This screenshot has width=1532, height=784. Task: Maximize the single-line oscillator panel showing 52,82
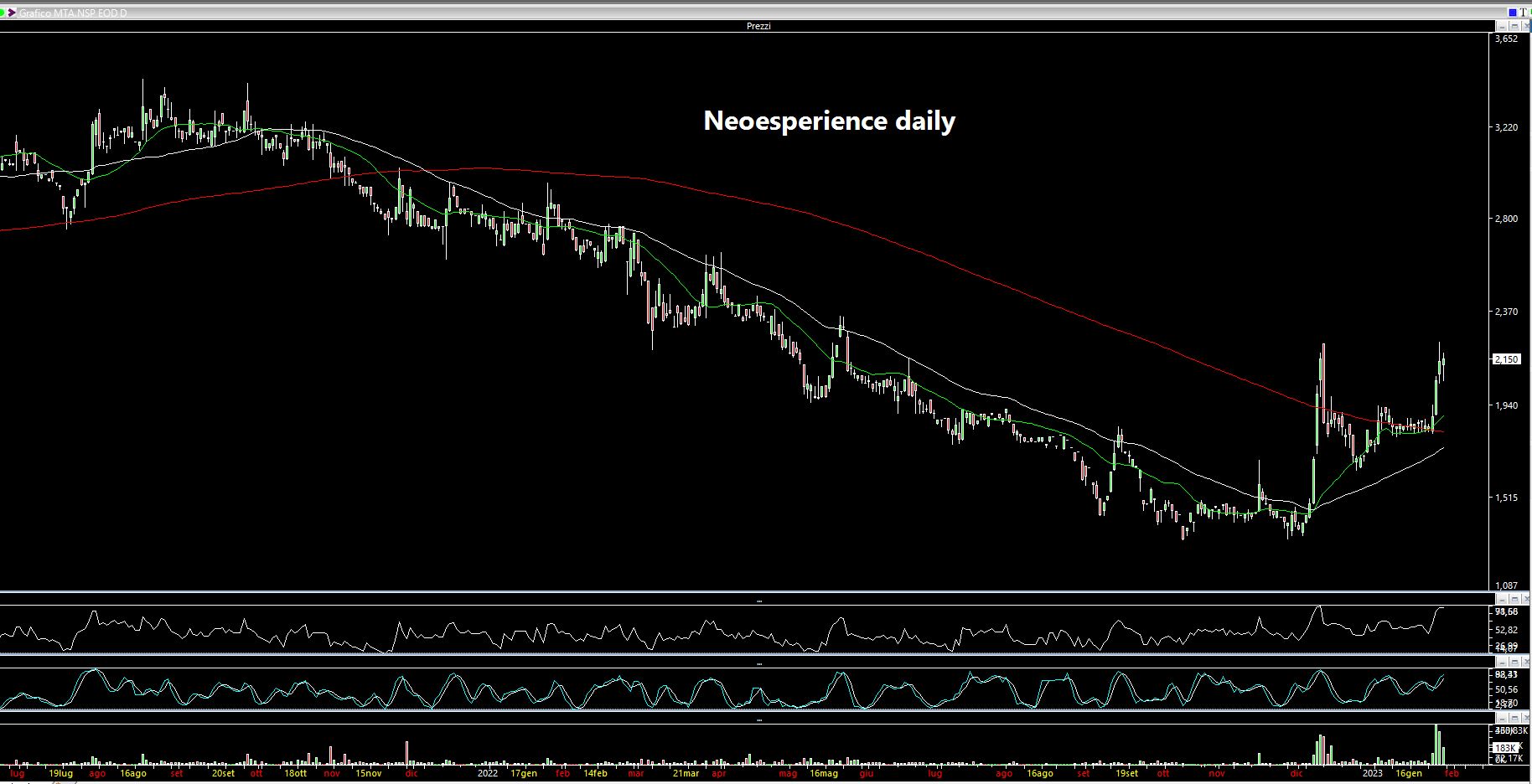(x=1514, y=599)
